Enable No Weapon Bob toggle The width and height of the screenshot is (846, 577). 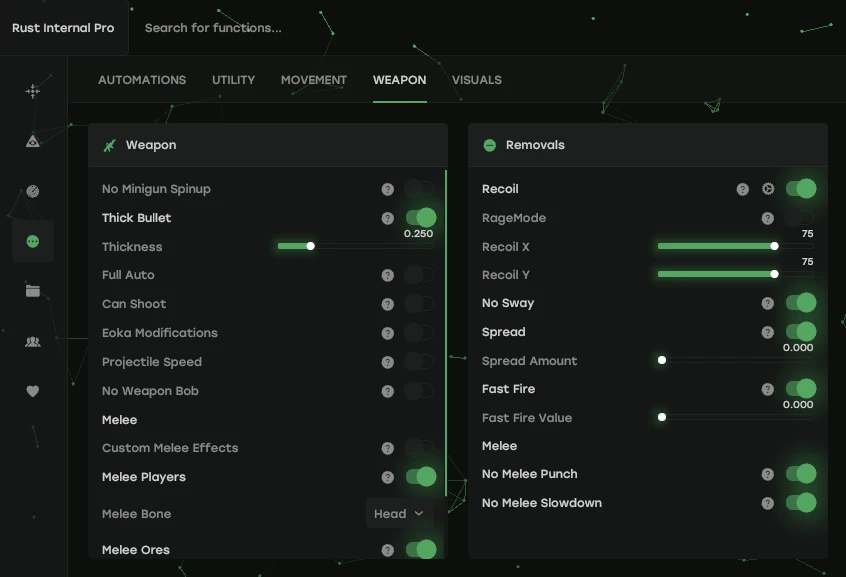tap(420, 390)
